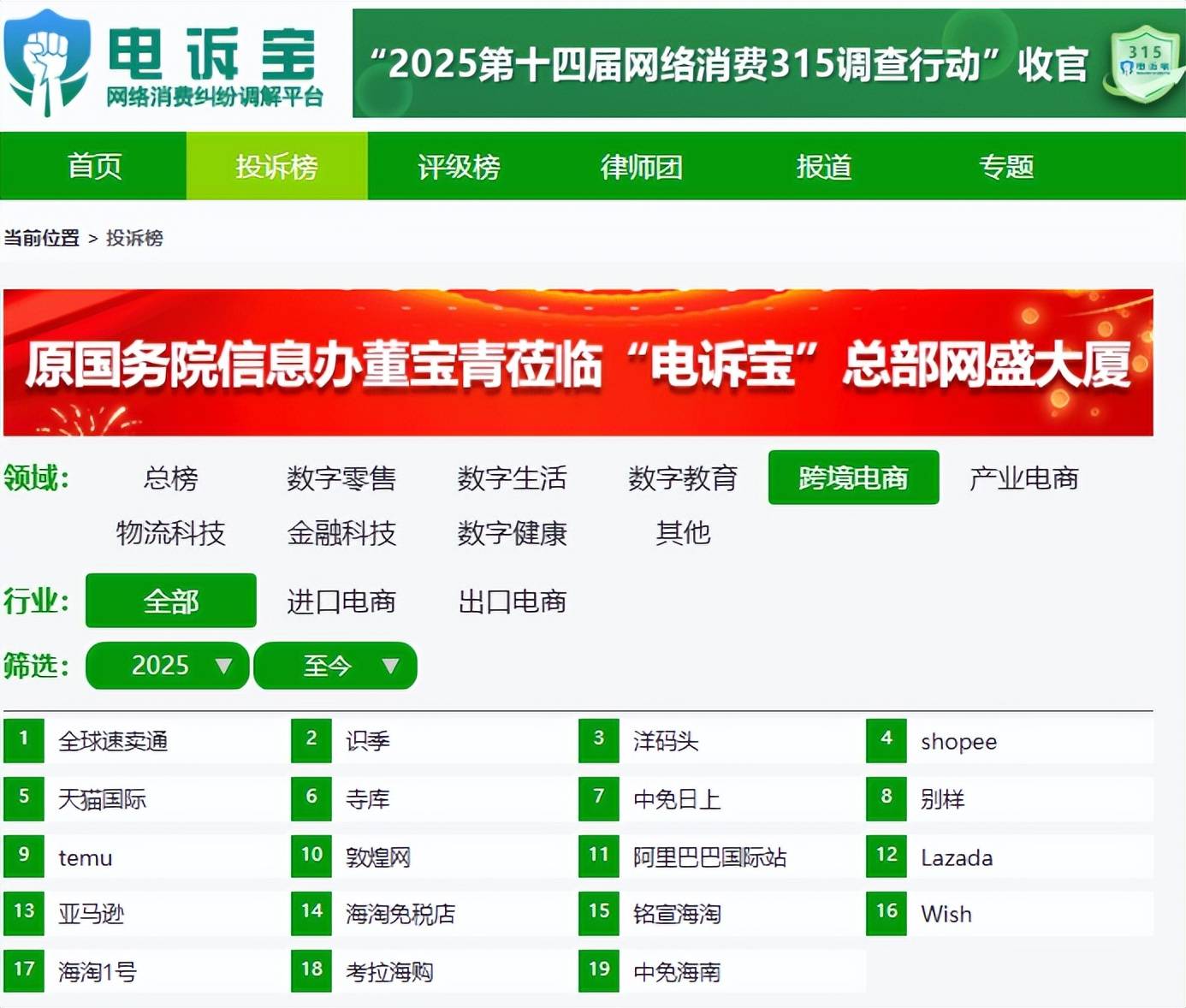The height and width of the screenshot is (1008, 1186).
Task: Open the 亚马逊 ranking entry
Action: [x=92, y=914]
